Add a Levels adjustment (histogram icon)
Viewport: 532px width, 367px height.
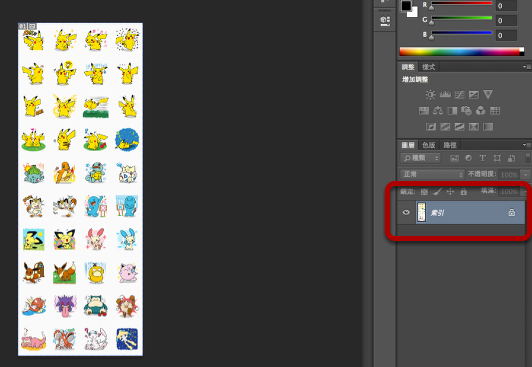click(x=445, y=94)
